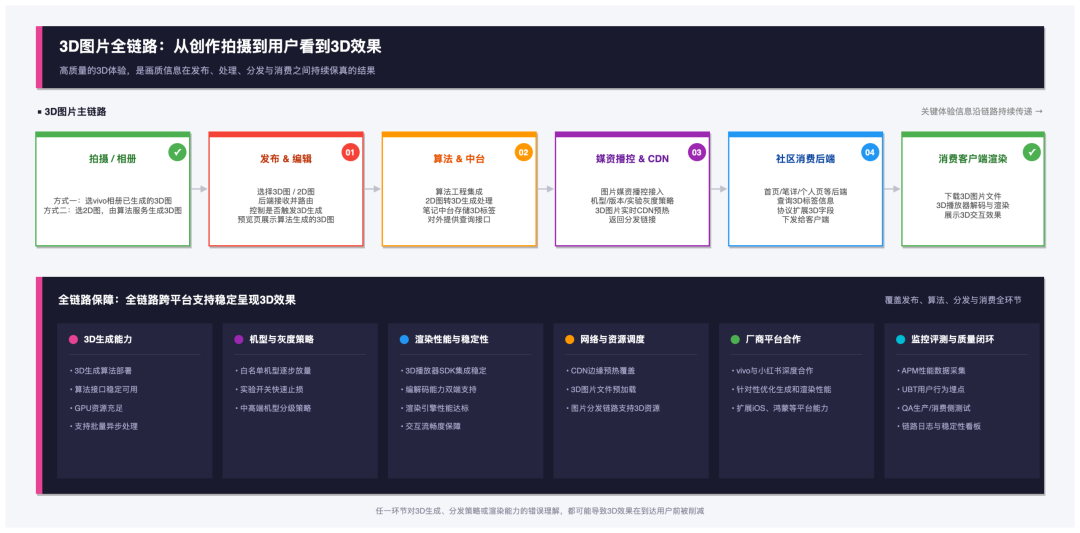Click the text 预览页展示算法生成的3D图
Viewport: 1080px width, 533px height.
click(286, 219)
